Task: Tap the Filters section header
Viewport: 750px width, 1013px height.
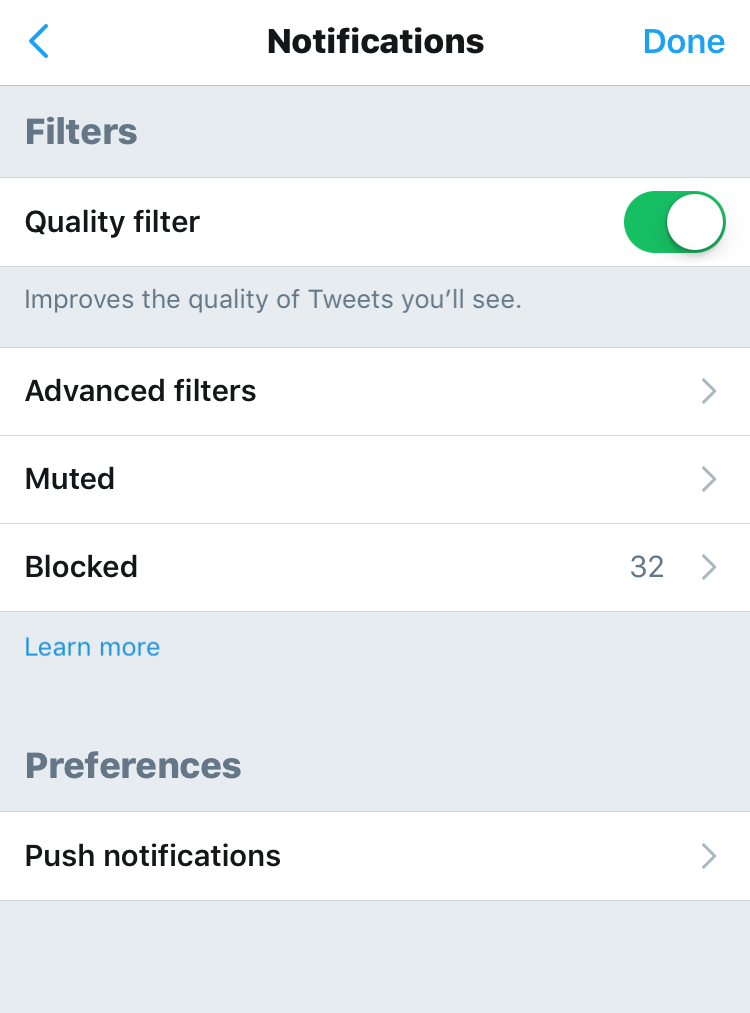Action: tap(81, 131)
